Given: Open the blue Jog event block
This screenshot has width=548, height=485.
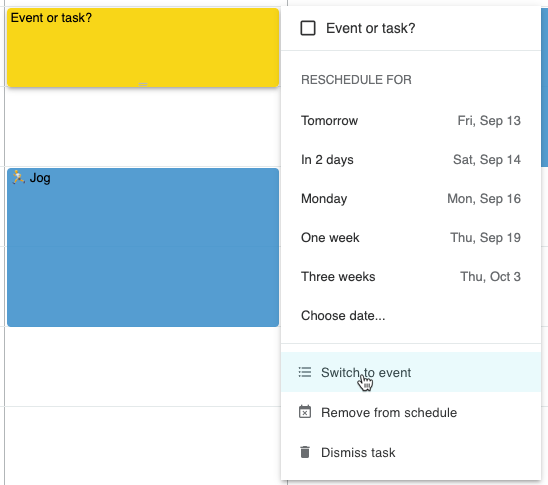Looking at the screenshot, I should pyautogui.click(x=143, y=247).
